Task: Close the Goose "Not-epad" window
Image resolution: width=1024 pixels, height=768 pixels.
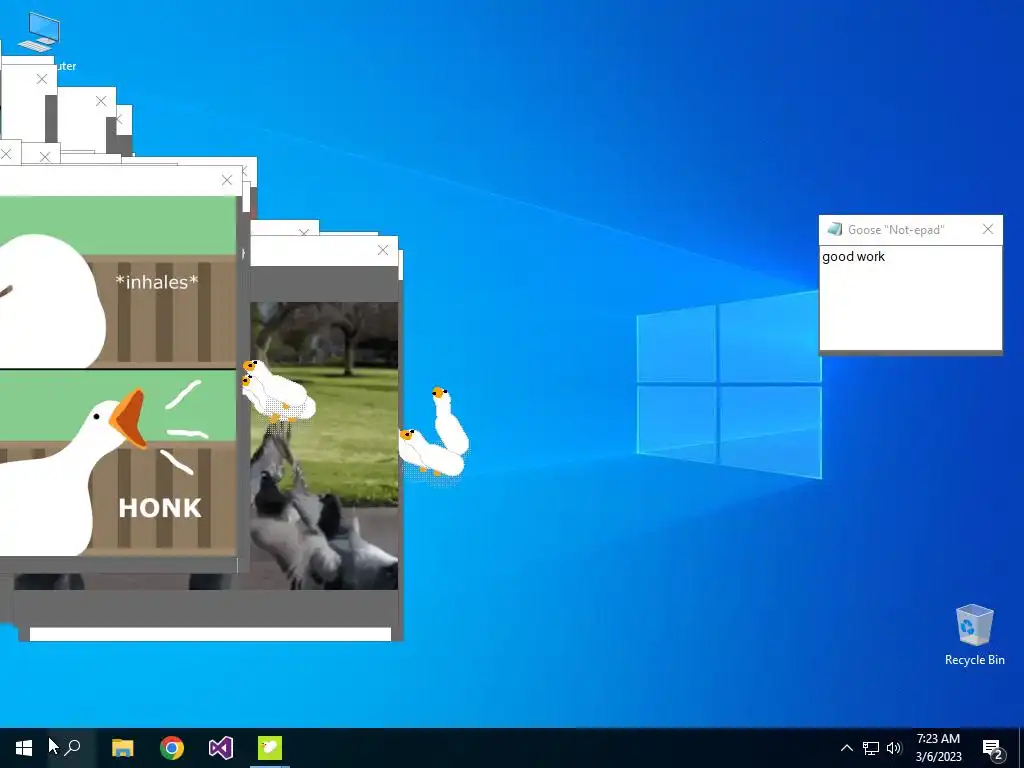Action: (987, 229)
